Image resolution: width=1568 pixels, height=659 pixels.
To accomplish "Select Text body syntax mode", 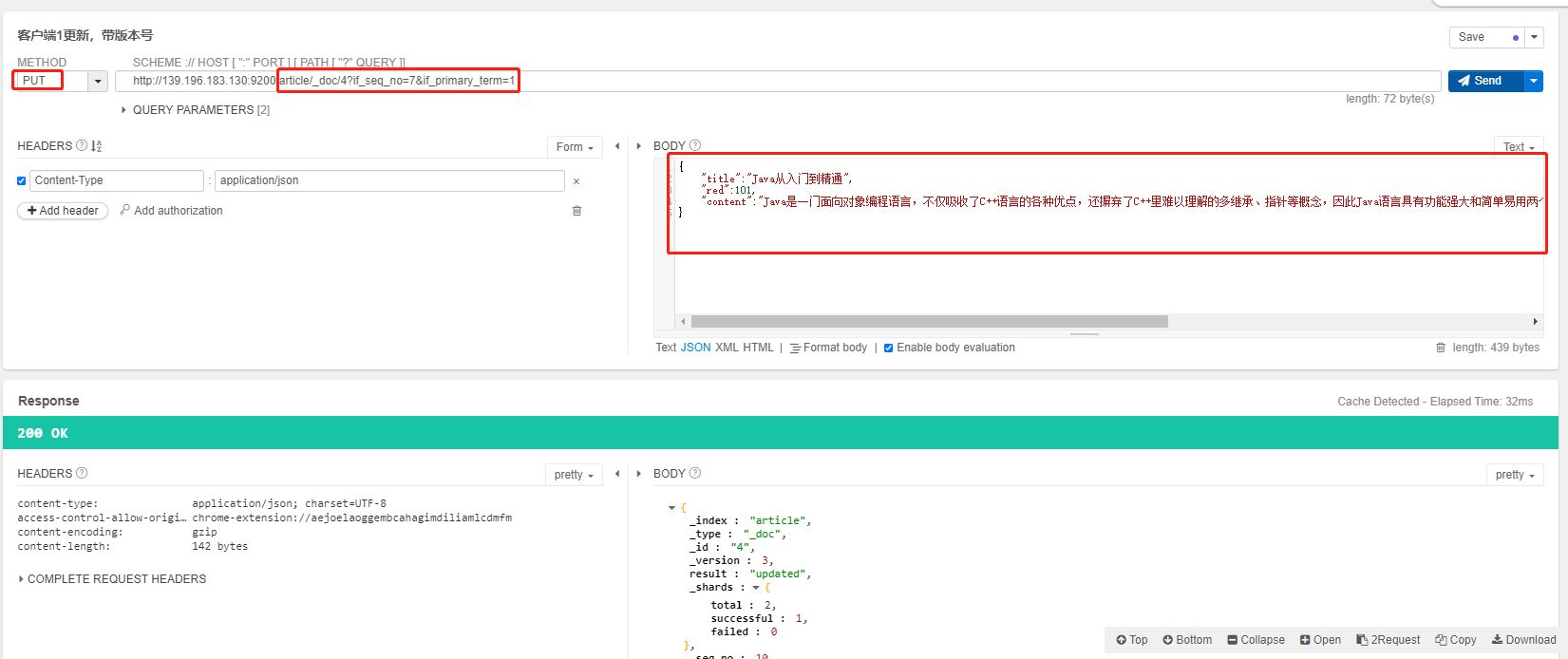I will (666, 348).
